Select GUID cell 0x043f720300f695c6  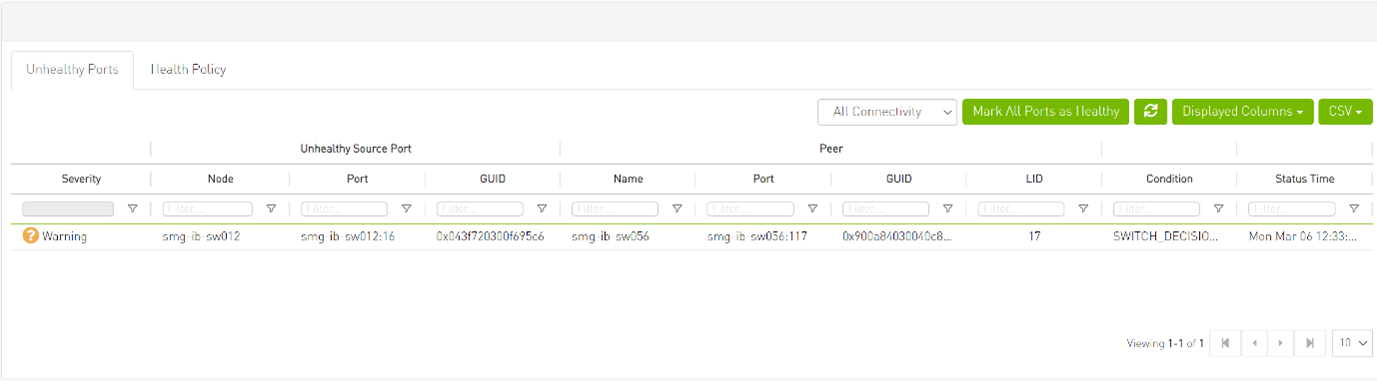490,237
